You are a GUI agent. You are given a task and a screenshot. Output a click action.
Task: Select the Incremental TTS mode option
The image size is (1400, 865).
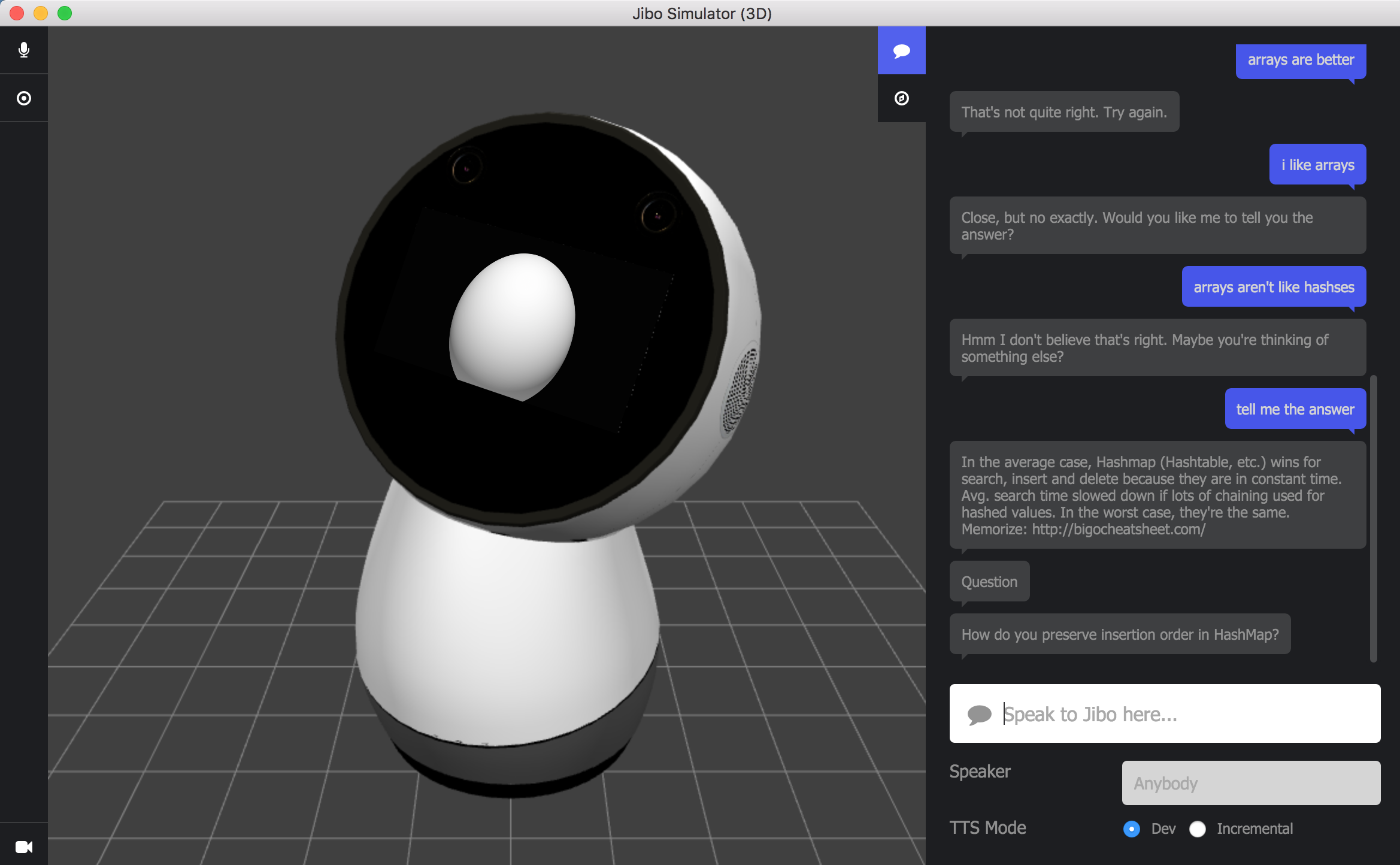(x=1198, y=829)
